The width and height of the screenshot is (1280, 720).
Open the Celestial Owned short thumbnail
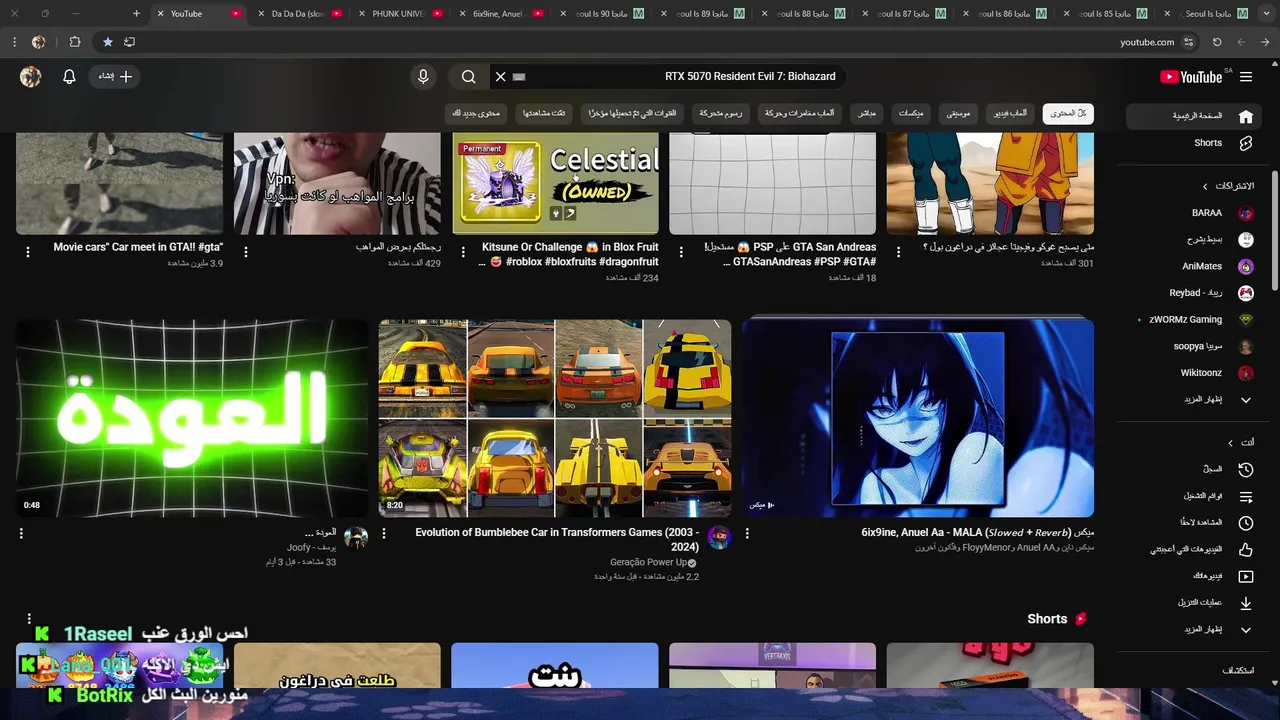point(555,184)
